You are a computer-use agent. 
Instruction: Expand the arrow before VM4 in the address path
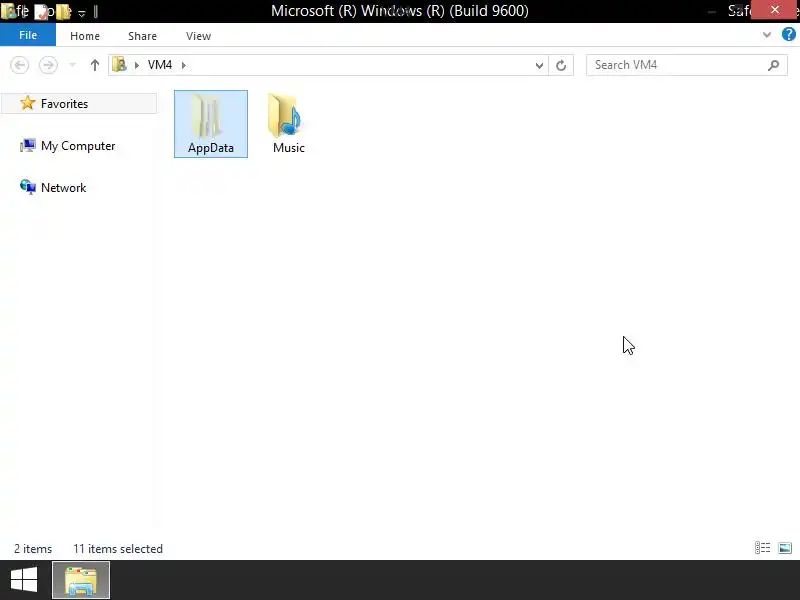(x=137, y=65)
